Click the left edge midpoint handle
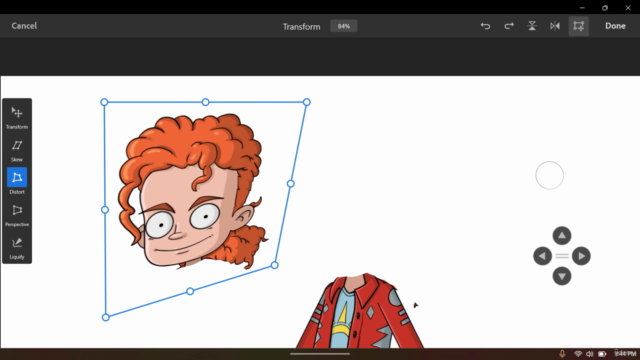The width and height of the screenshot is (640, 360). pos(105,210)
